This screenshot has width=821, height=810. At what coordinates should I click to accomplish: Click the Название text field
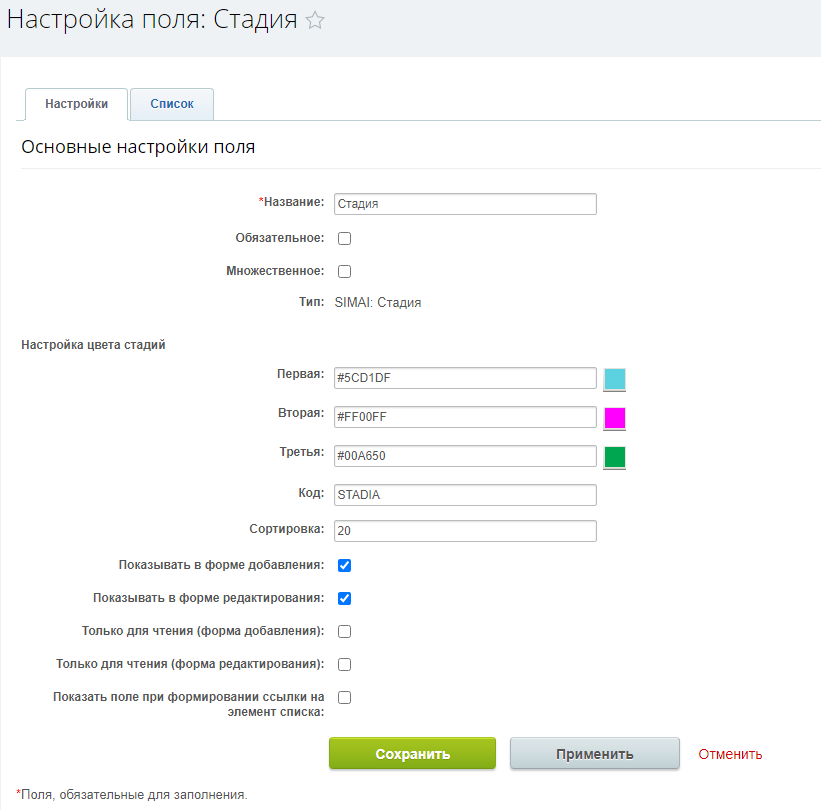(465, 204)
